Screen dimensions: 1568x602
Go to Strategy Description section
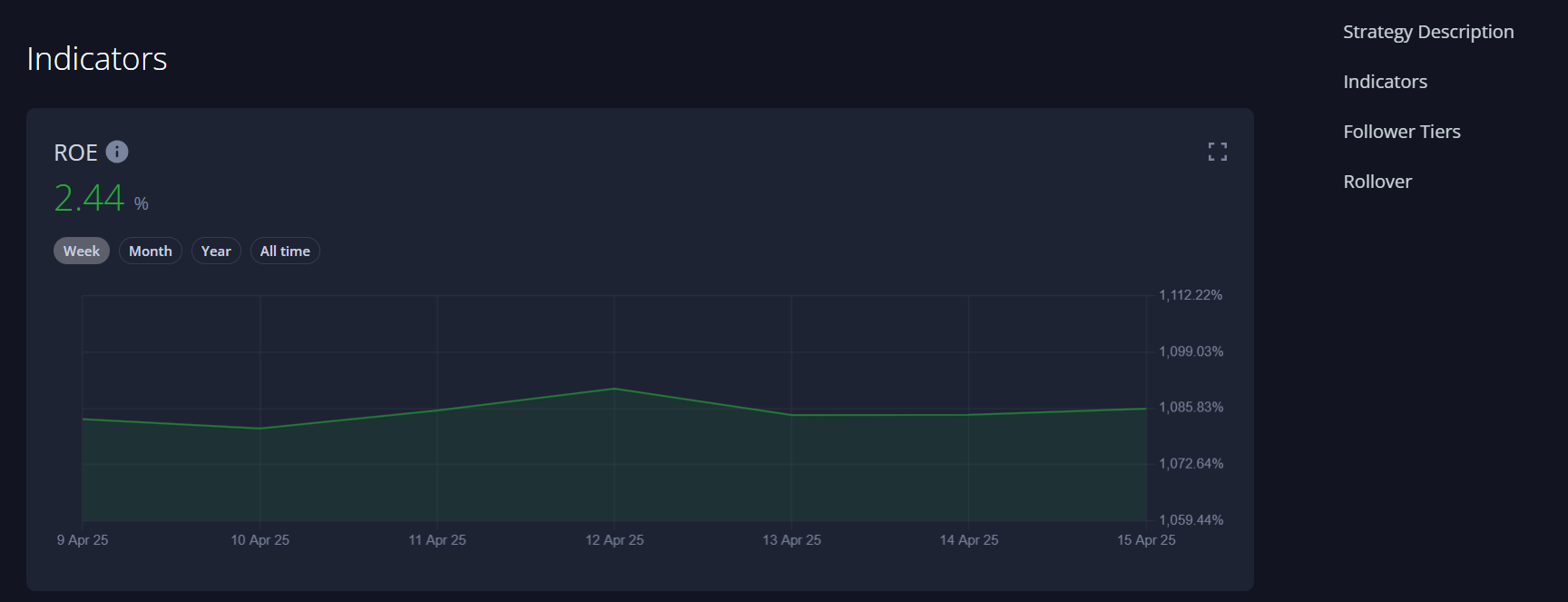tap(1427, 32)
